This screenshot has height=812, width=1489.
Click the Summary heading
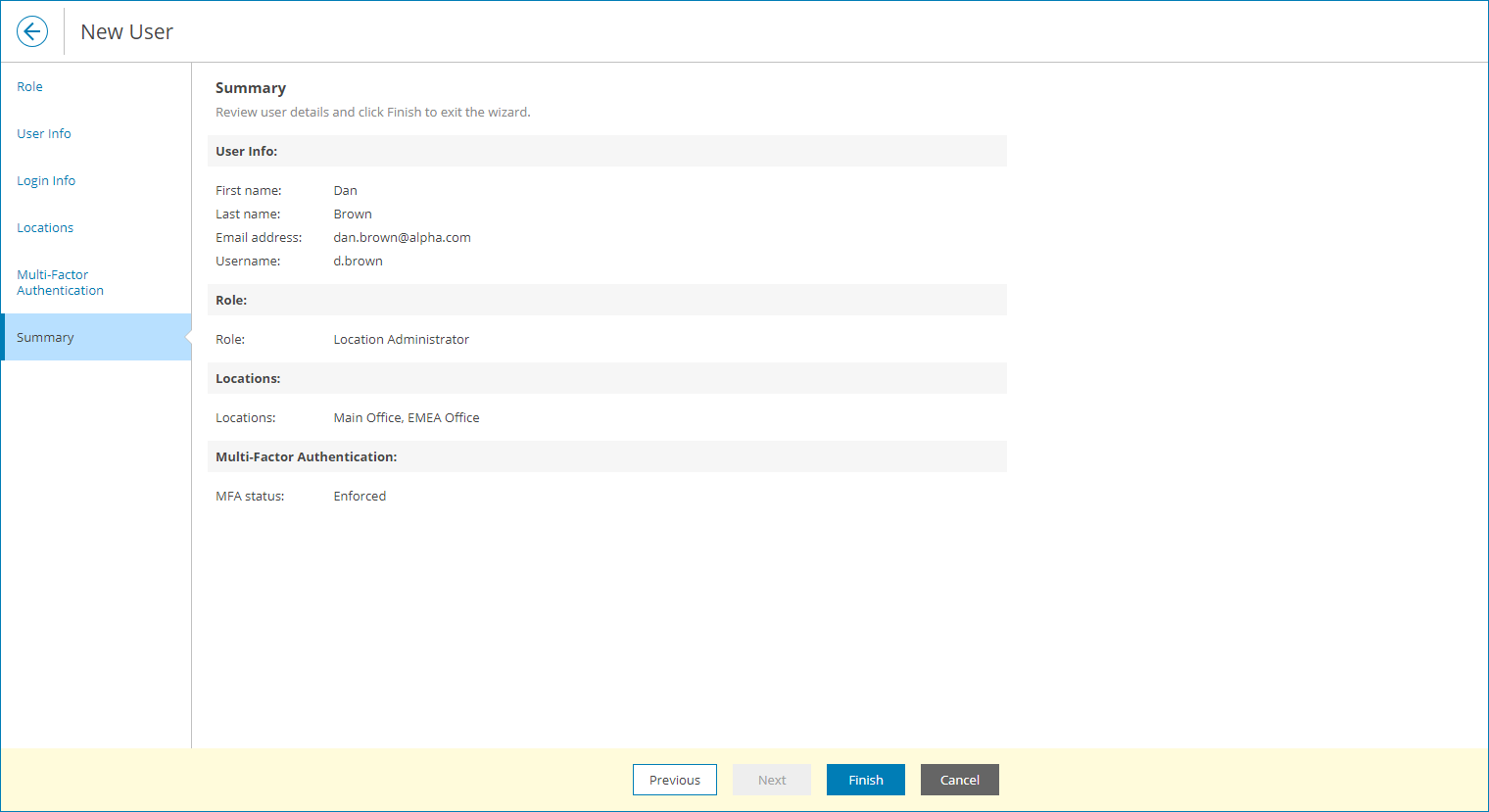tap(251, 88)
